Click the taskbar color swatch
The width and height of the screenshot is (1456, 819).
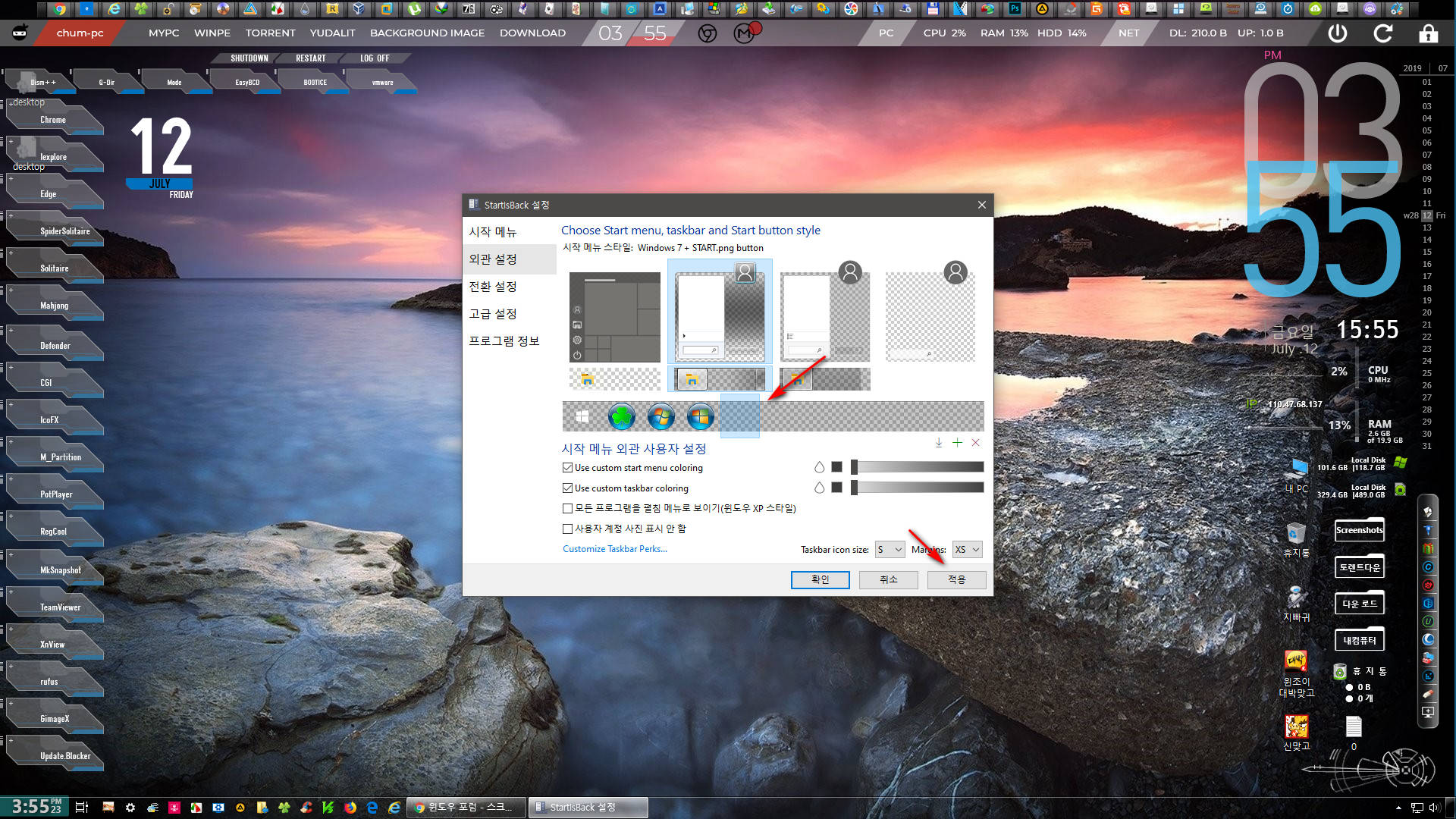[x=837, y=488]
